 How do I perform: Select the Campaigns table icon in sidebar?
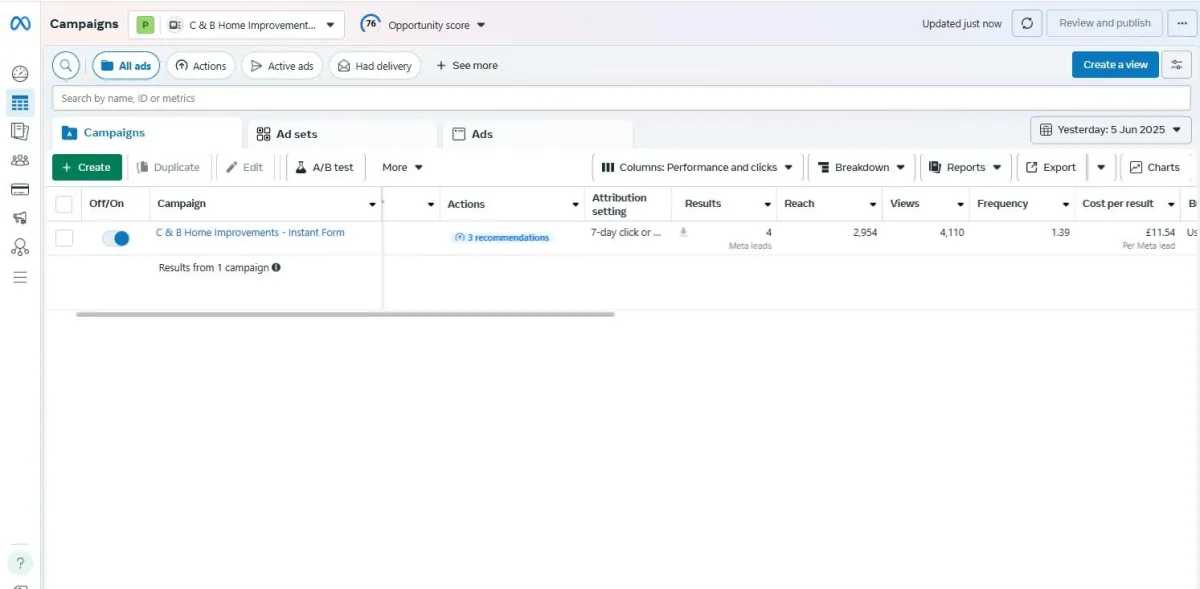pyautogui.click(x=20, y=102)
